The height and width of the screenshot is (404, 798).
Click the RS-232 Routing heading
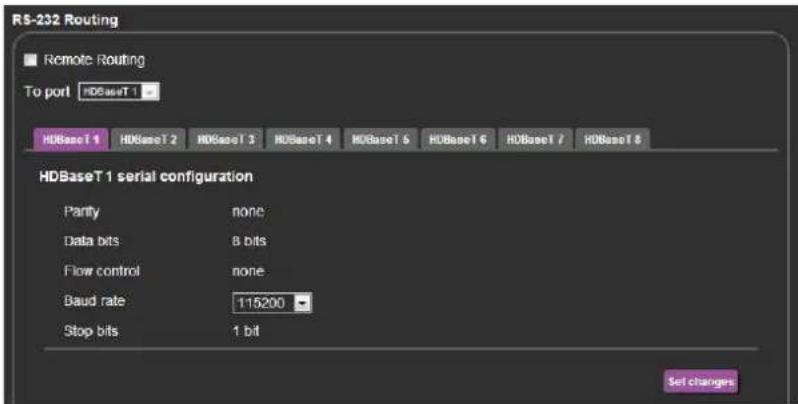click(65, 20)
